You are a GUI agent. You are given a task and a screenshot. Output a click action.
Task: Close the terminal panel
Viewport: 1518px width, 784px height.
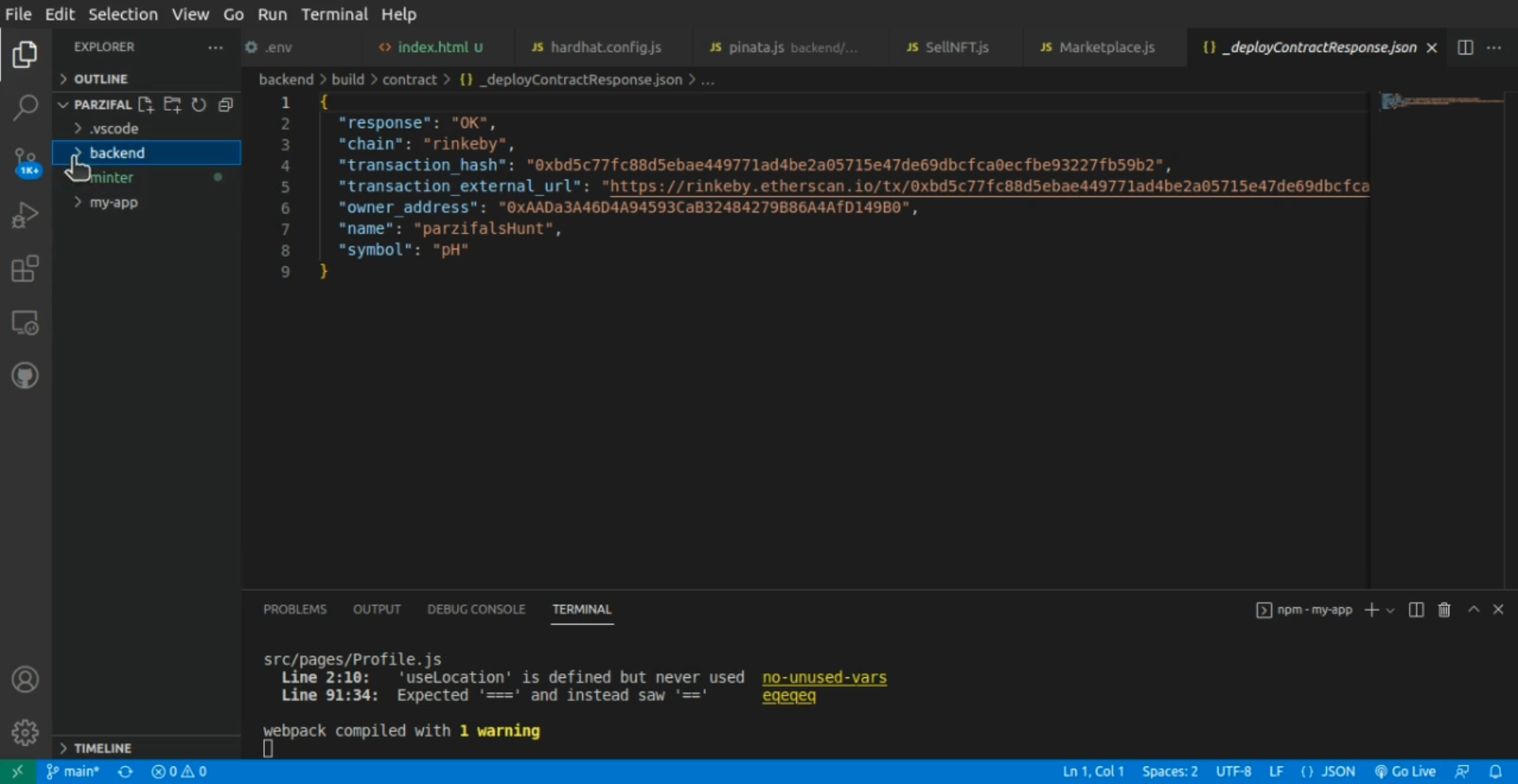(x=1498, y=609)
